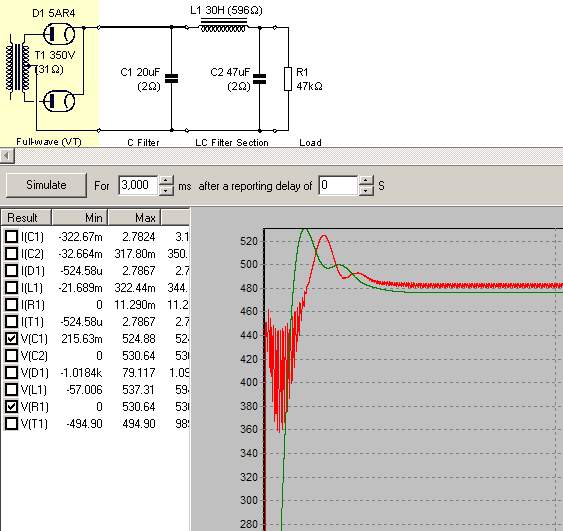Select the C1 20uF capacitor symbol
This screenshot has height=531, width=563.
point(172,78)
